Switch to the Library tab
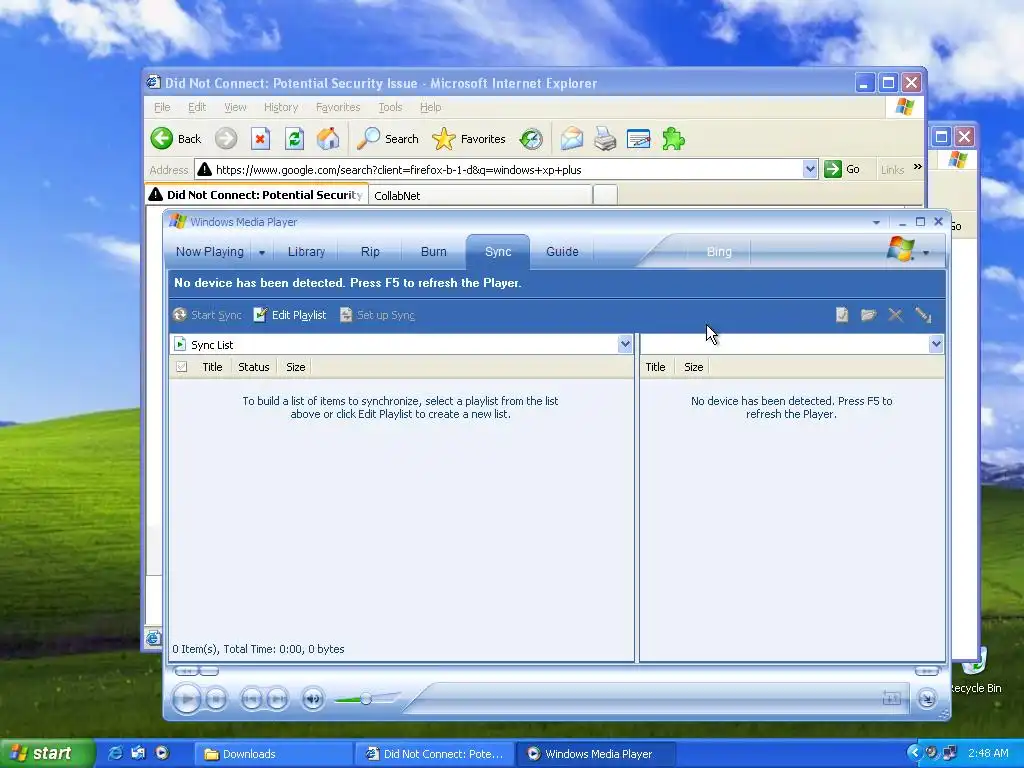The width and height of the screenshot is (1024, 768). pos(306,251)
